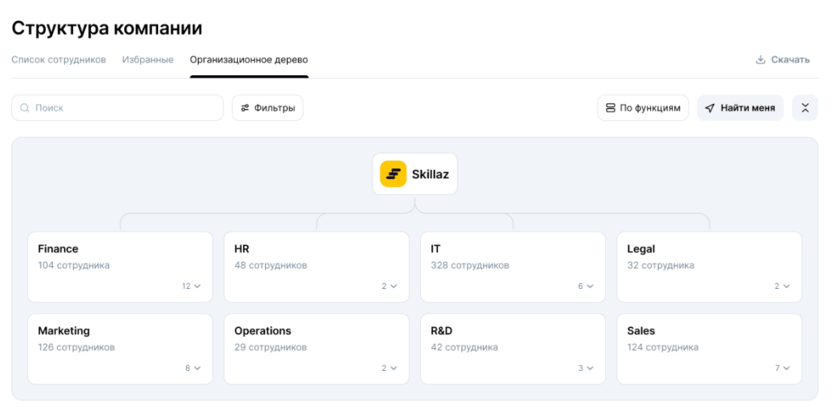The image size is (840, 407).
Task: Click the magnifier icon in search field
Action: [25, 108]
